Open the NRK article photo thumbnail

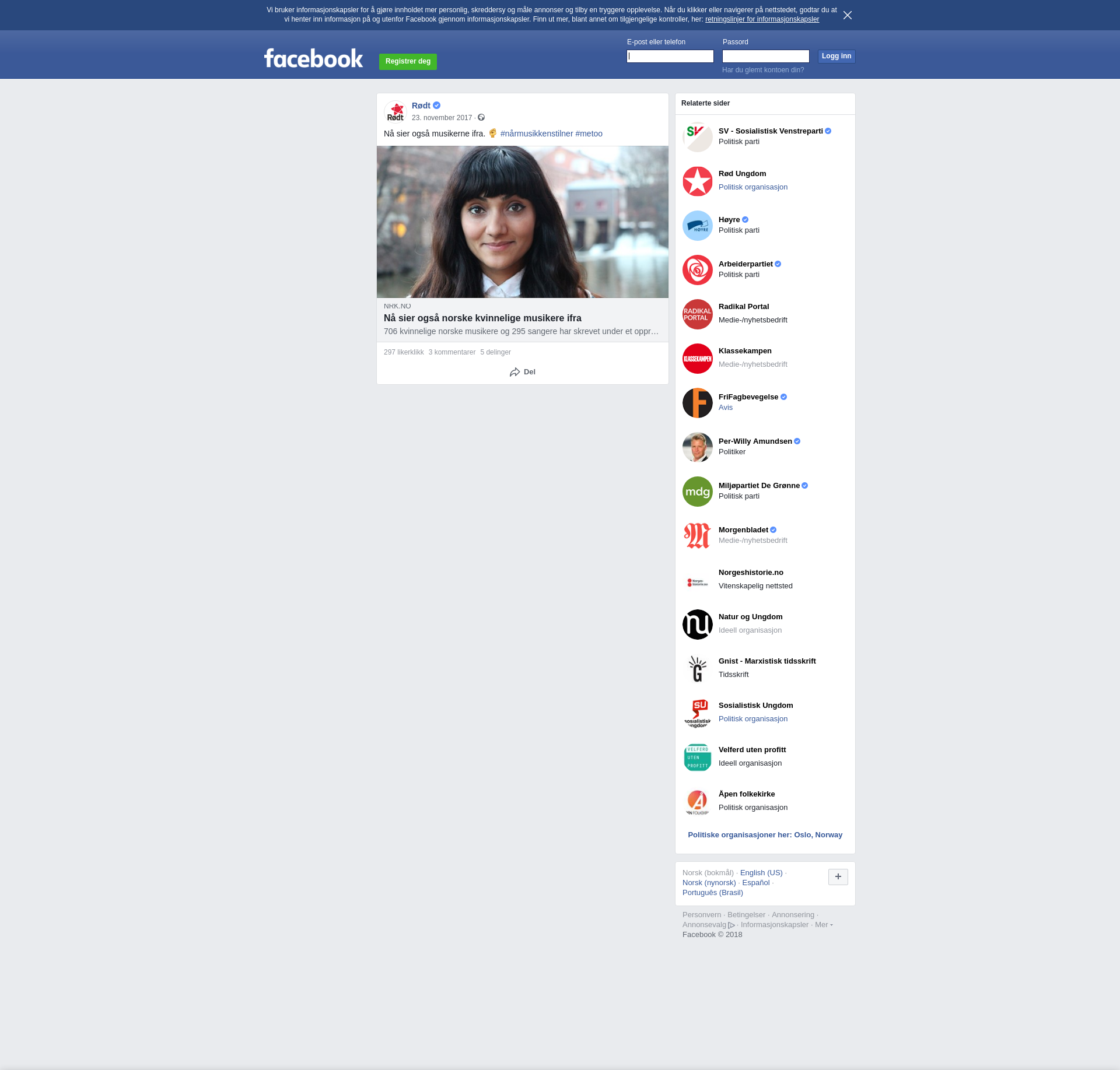pos(522,222)
